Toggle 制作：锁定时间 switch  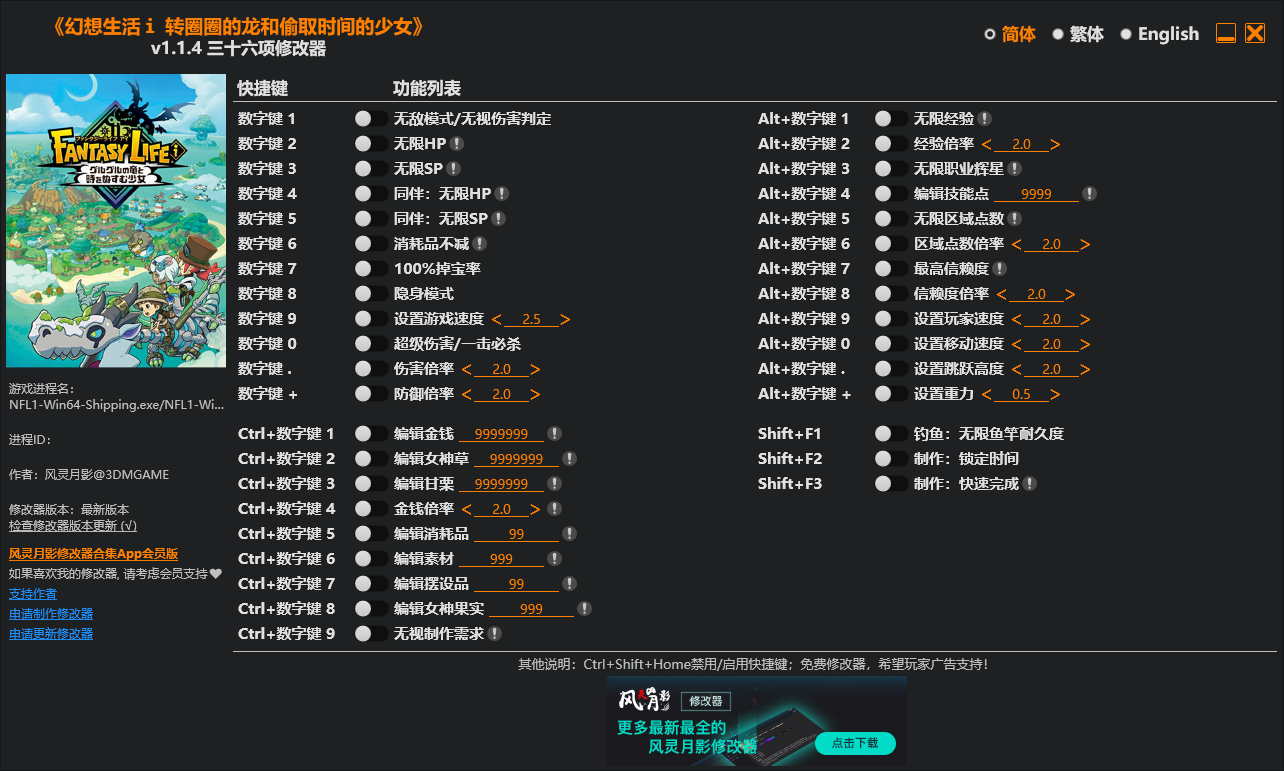[891, 459]
